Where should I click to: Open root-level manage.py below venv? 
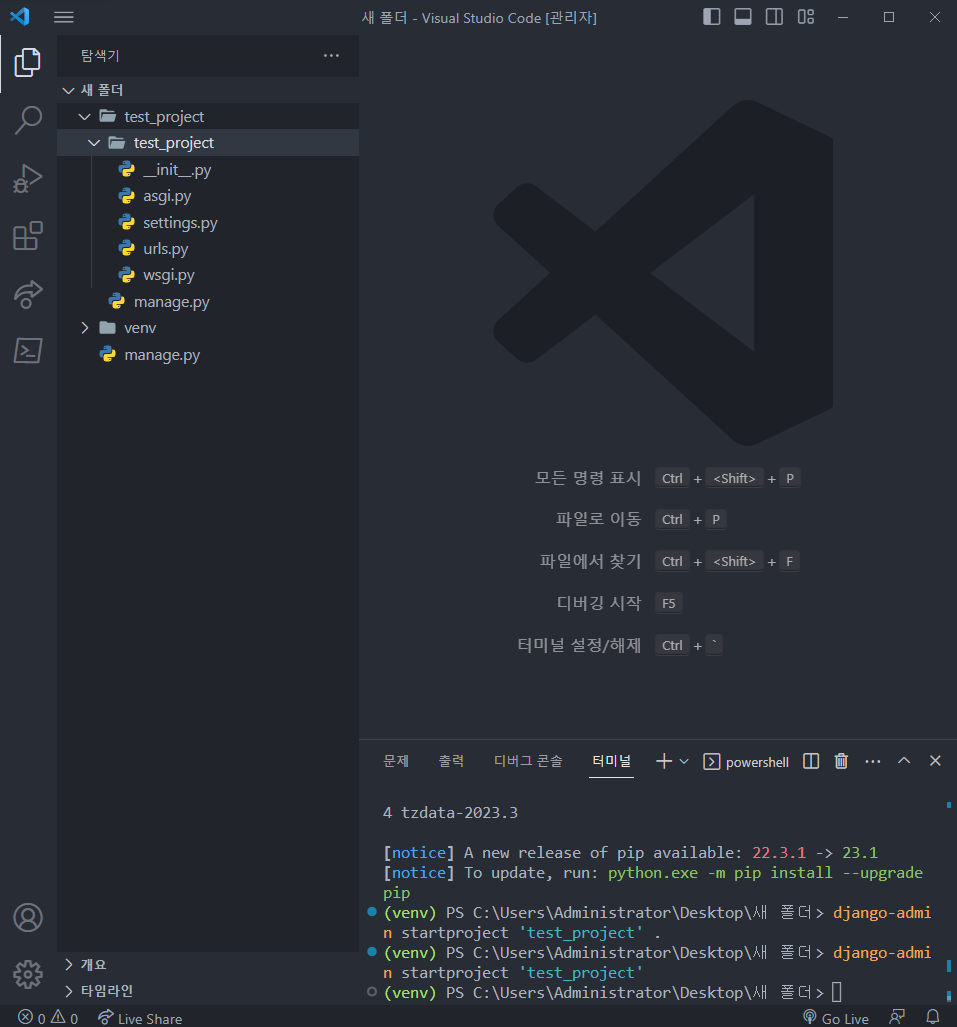pos(208,355)
